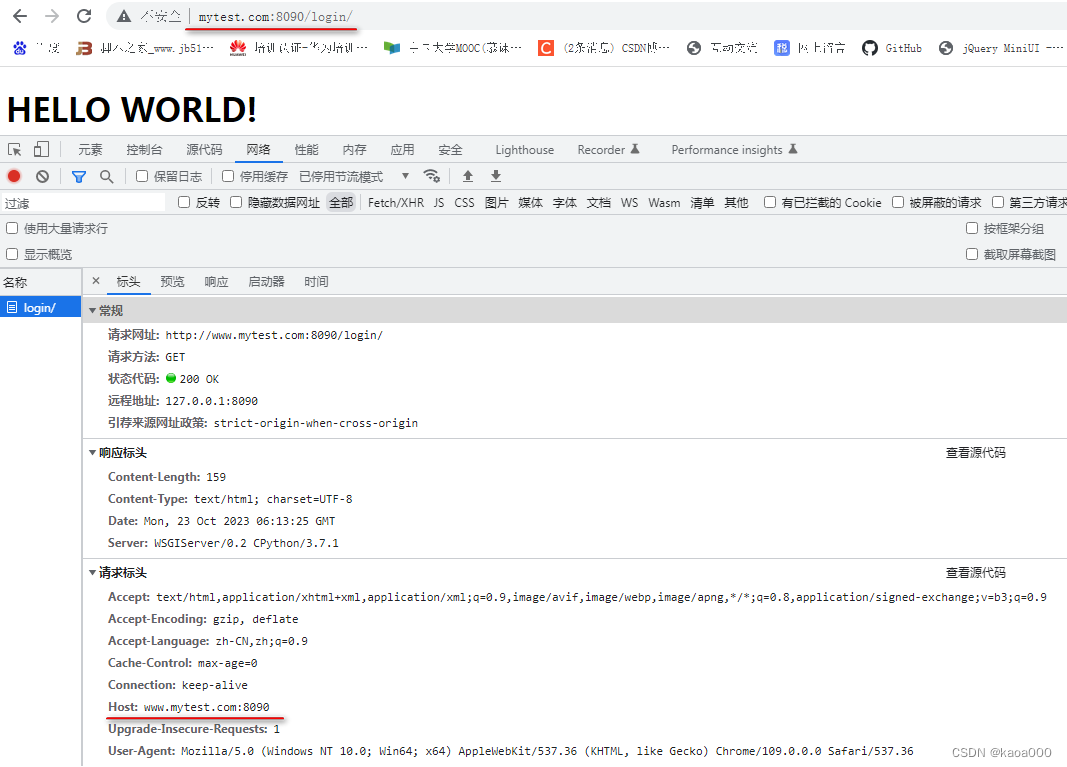The image size is (1067, 767).
Task: Select the inspect element cursor icon
Action: click(x=14, y=148)
